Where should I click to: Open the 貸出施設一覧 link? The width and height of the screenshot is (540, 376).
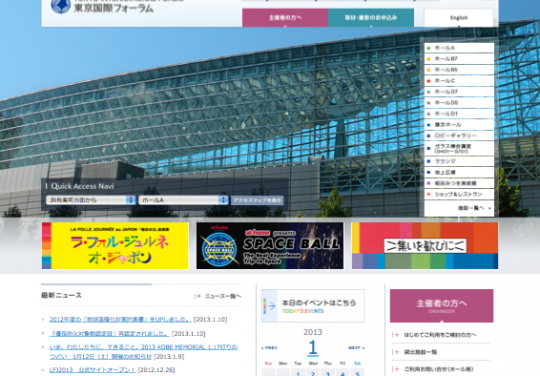[420, 352]
